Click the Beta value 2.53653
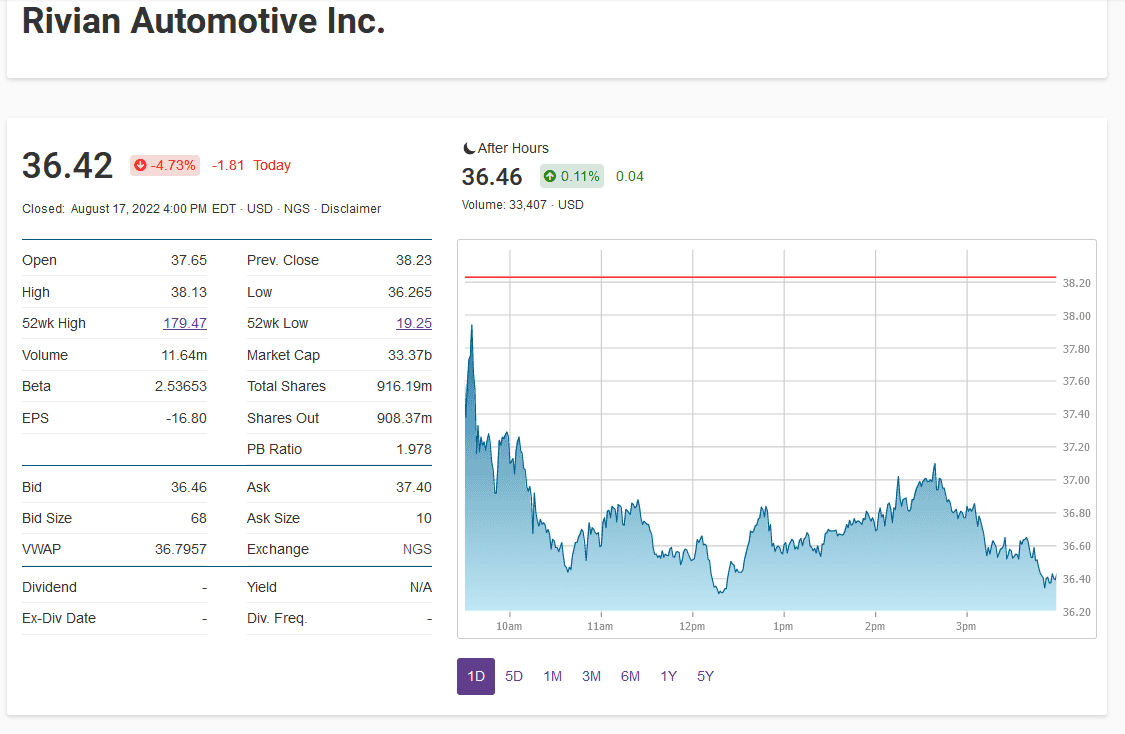1125x734 pixels. coord(181,386)
